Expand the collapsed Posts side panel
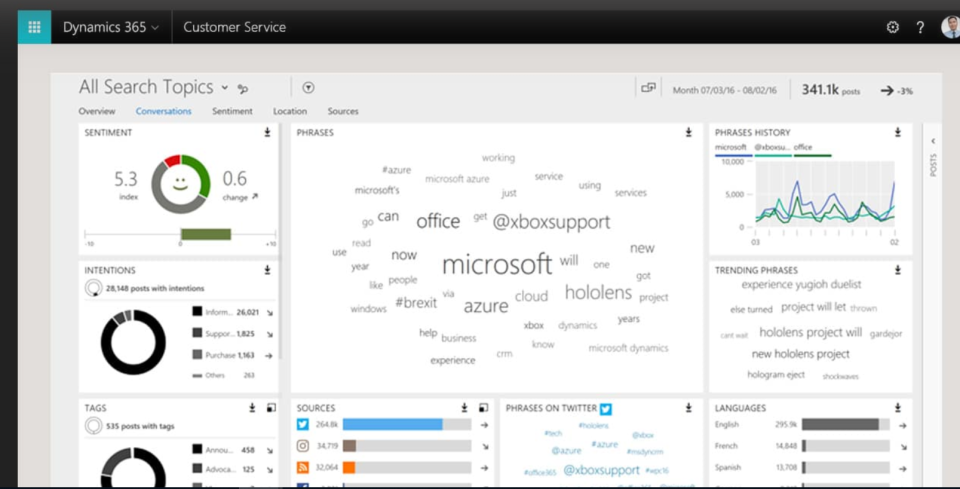Viewport: 960px width, 489px height. click(932, 143)
